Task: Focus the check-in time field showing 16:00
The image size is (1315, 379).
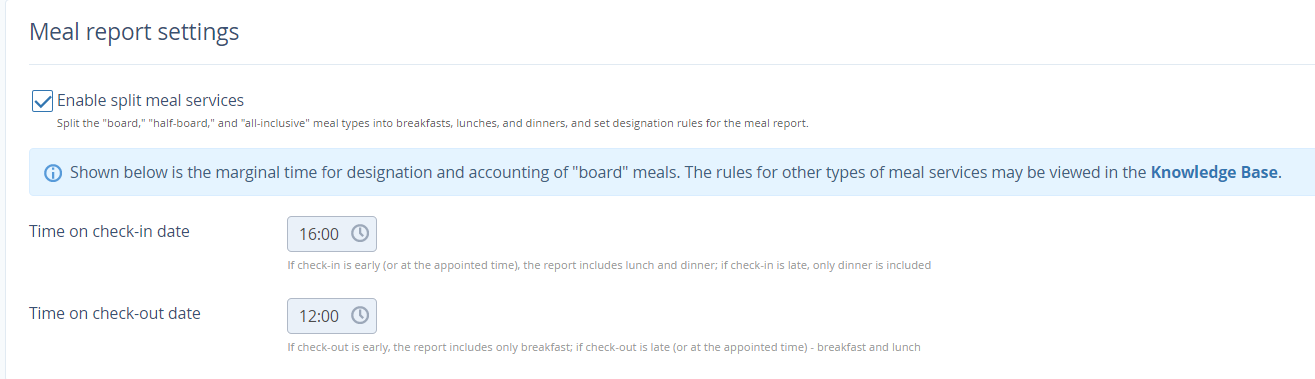Action: 332,234
